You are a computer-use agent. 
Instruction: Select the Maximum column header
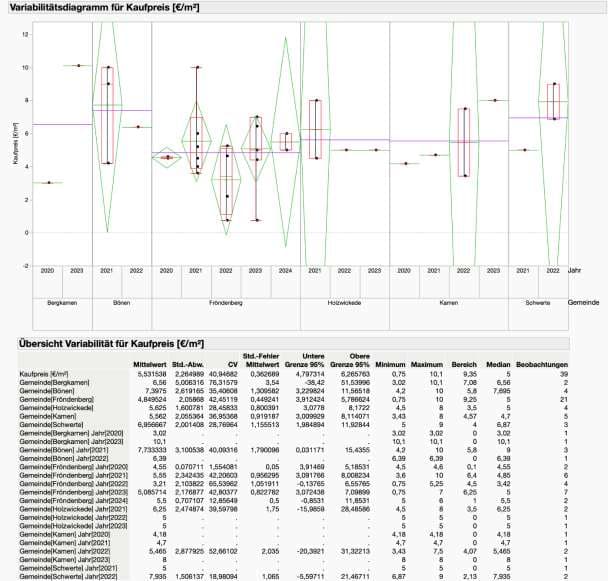(427, 365)
